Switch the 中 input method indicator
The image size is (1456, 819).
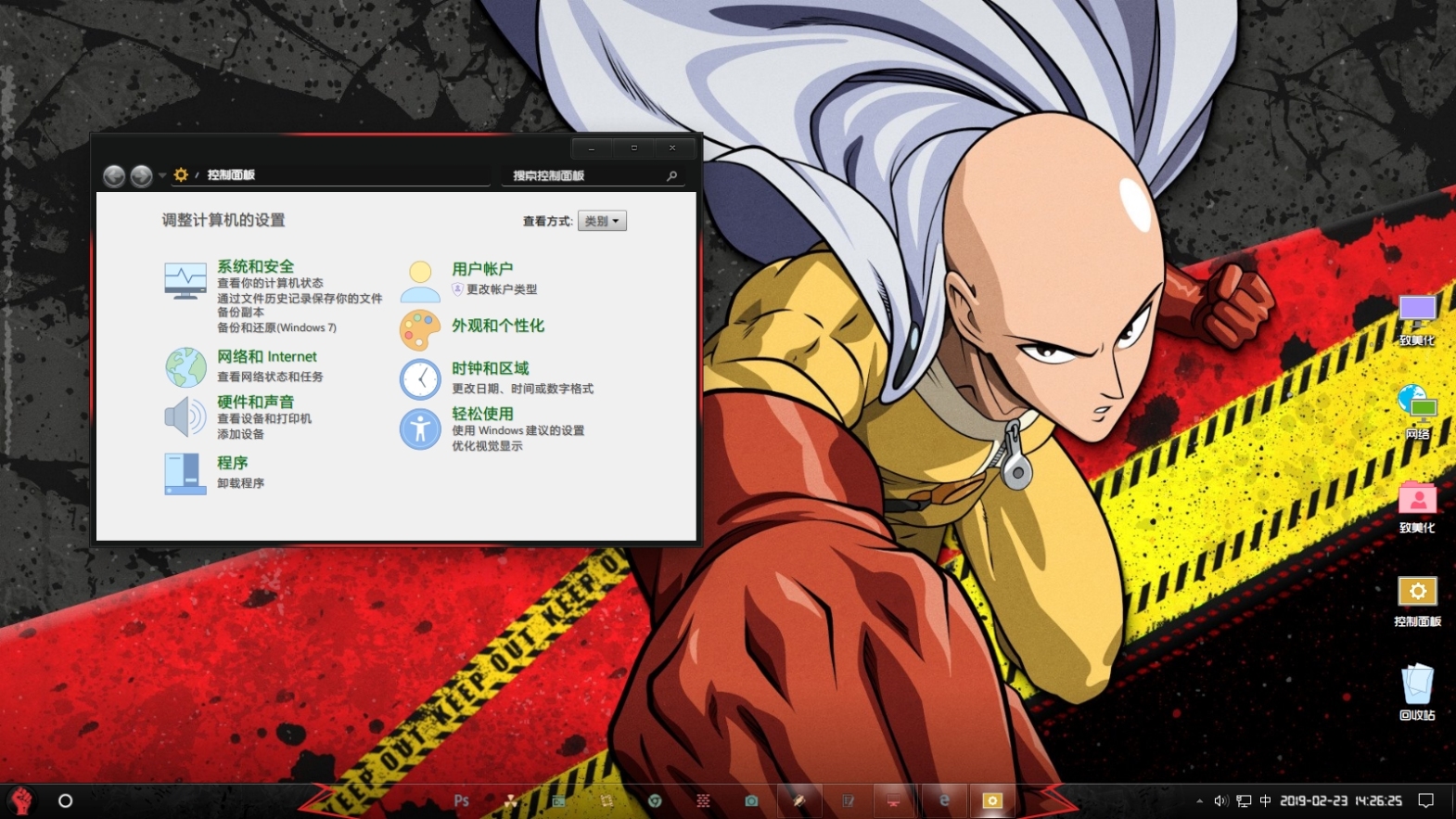(1265, 800)
